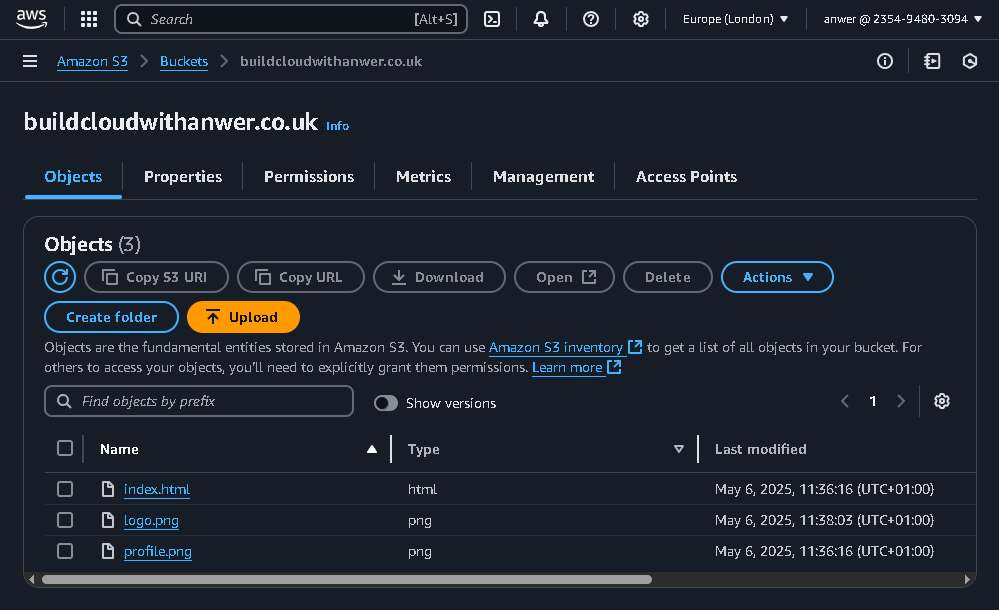Open the Amazon S3 inventory link
The image size is (999, 610).
click(x=556, y=347)
